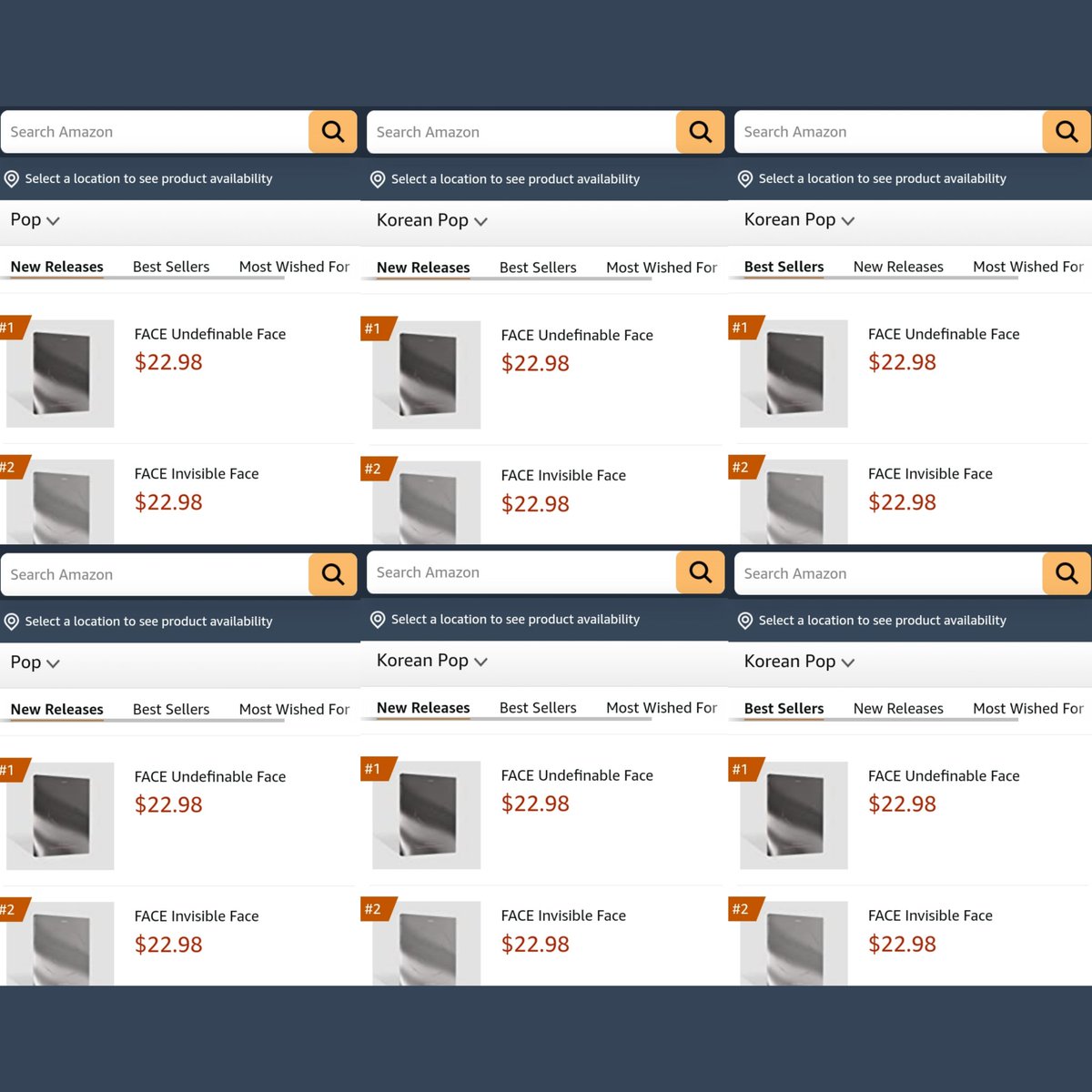Open Most Wished For tab in upper Pop panel
Viewport: 1092px width, 1092px height.
coord(294,267)
